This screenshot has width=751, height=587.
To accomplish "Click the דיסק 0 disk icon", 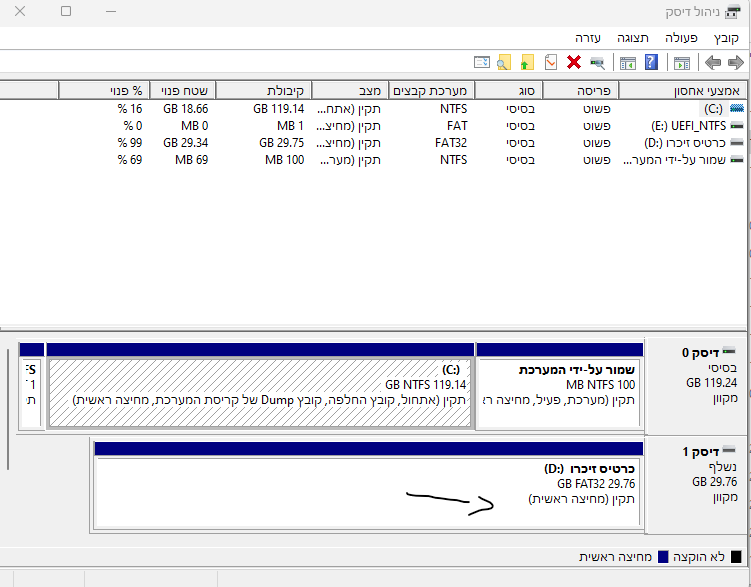I will coord(729,351).
